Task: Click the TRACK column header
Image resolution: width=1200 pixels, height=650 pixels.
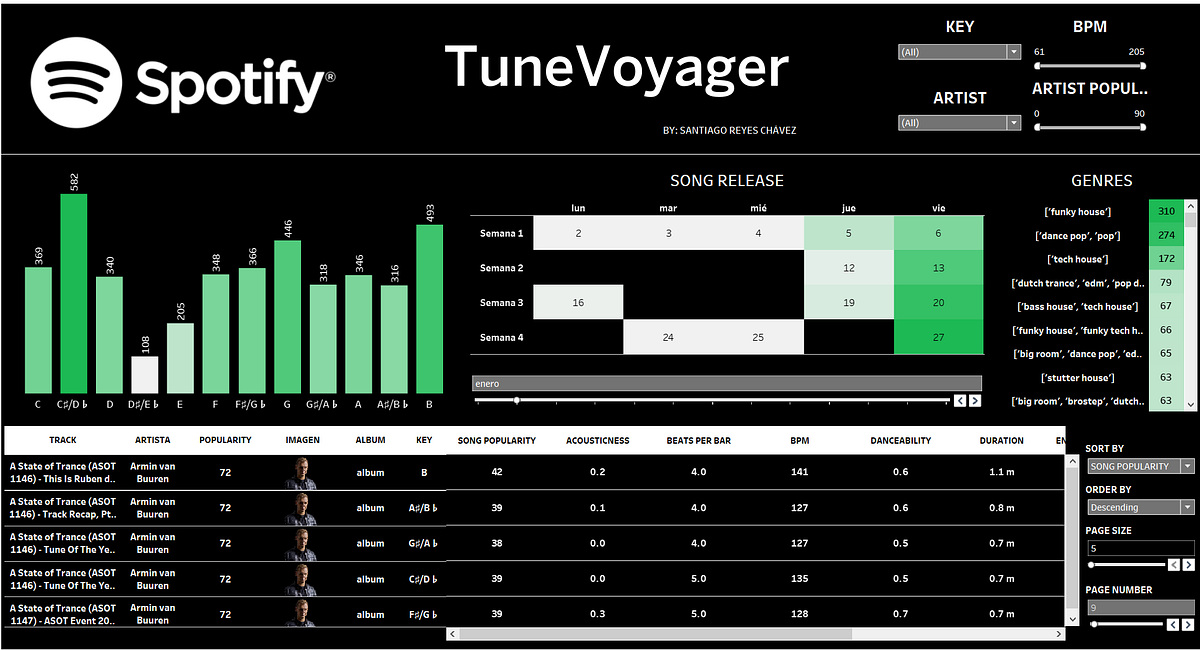Action: 64,440
